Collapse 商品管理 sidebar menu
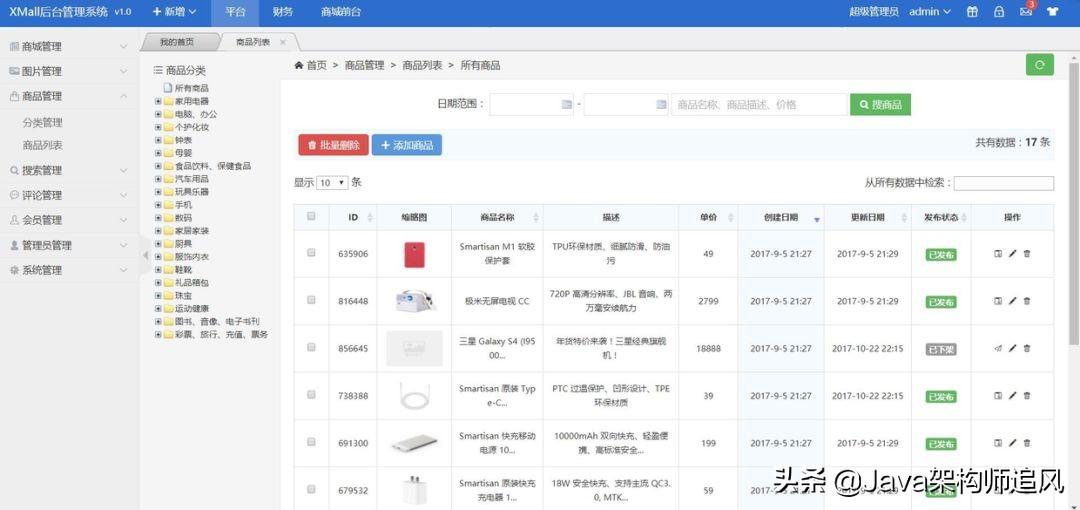This screenshot has height=510, width=1080. click(x=69, y=96)
